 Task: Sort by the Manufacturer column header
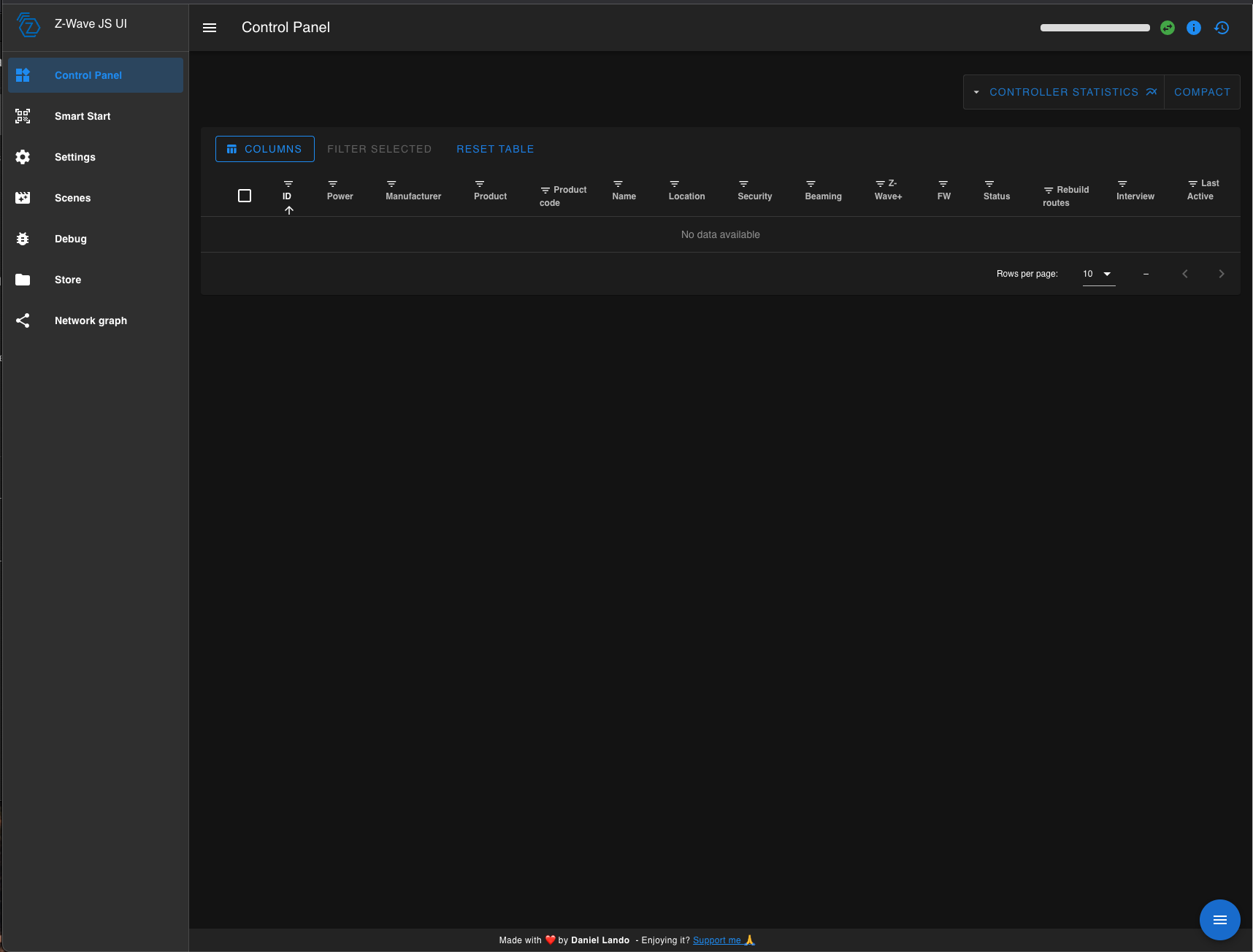pos(413,196)
